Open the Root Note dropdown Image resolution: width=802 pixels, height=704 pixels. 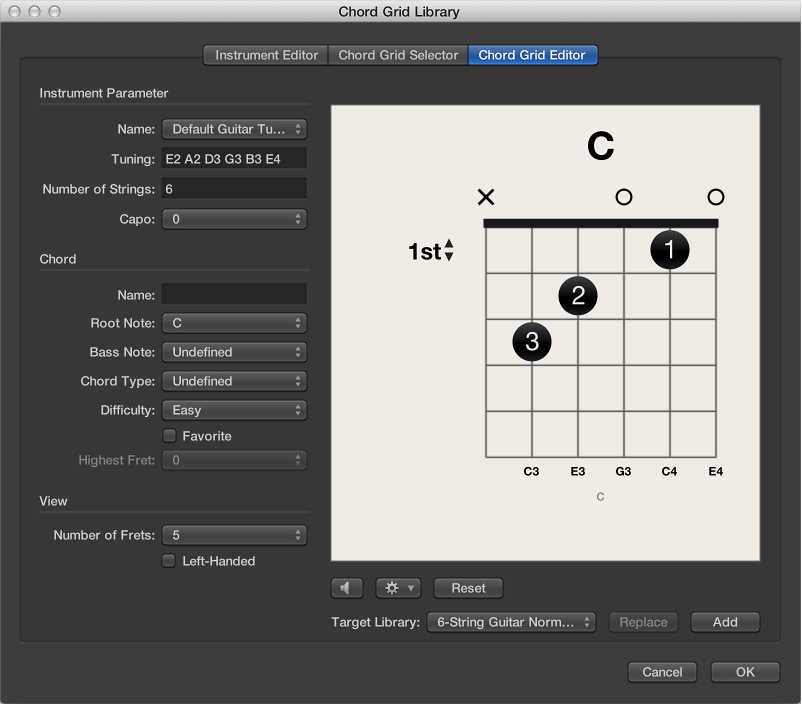click(x=234, y=323)
